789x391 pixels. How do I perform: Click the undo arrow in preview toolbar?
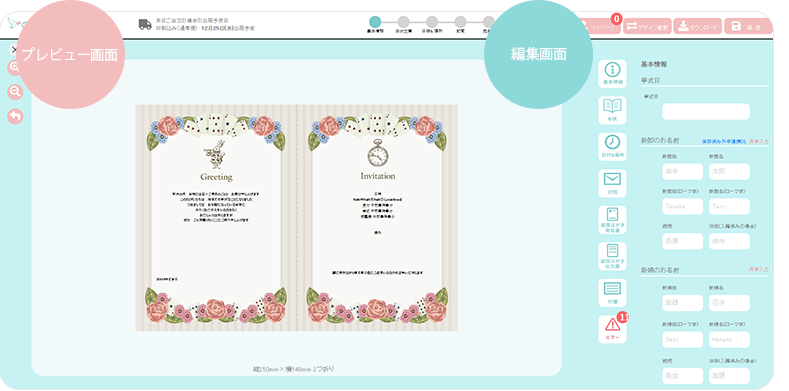(x=15, y=116)
